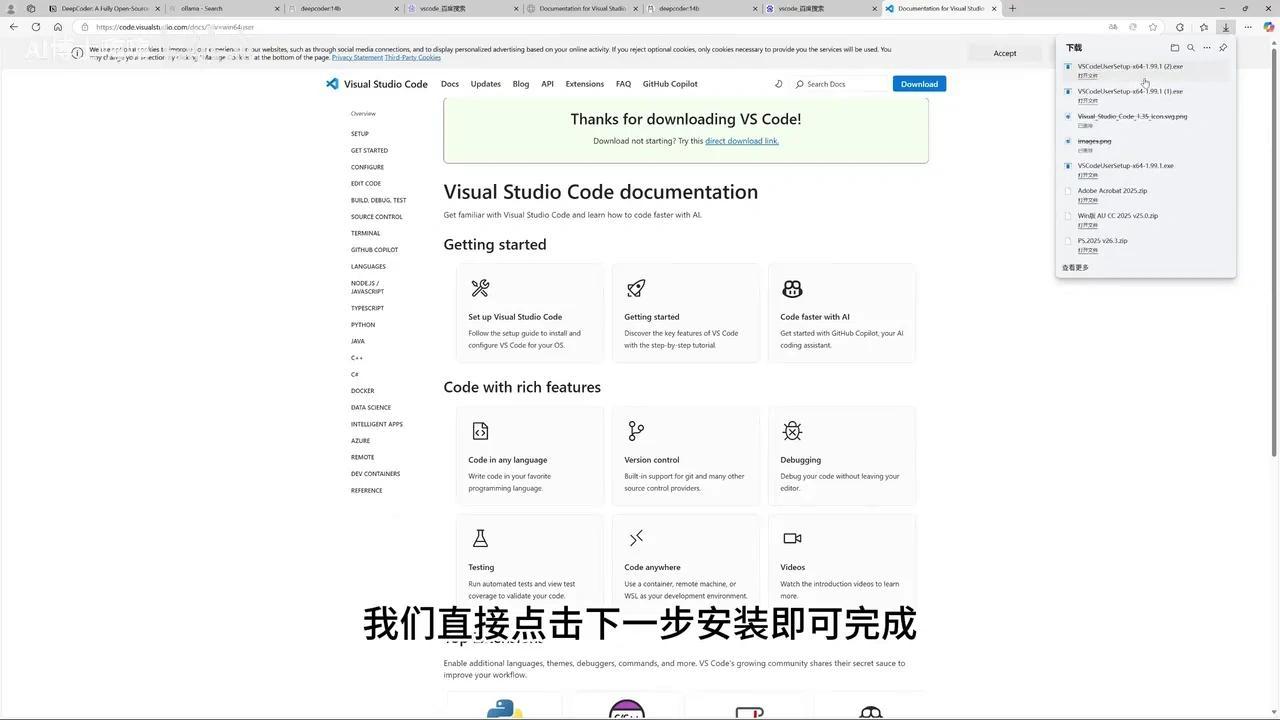
Task: Open the GitHub Copilot menu item
Action: [670, 84]
